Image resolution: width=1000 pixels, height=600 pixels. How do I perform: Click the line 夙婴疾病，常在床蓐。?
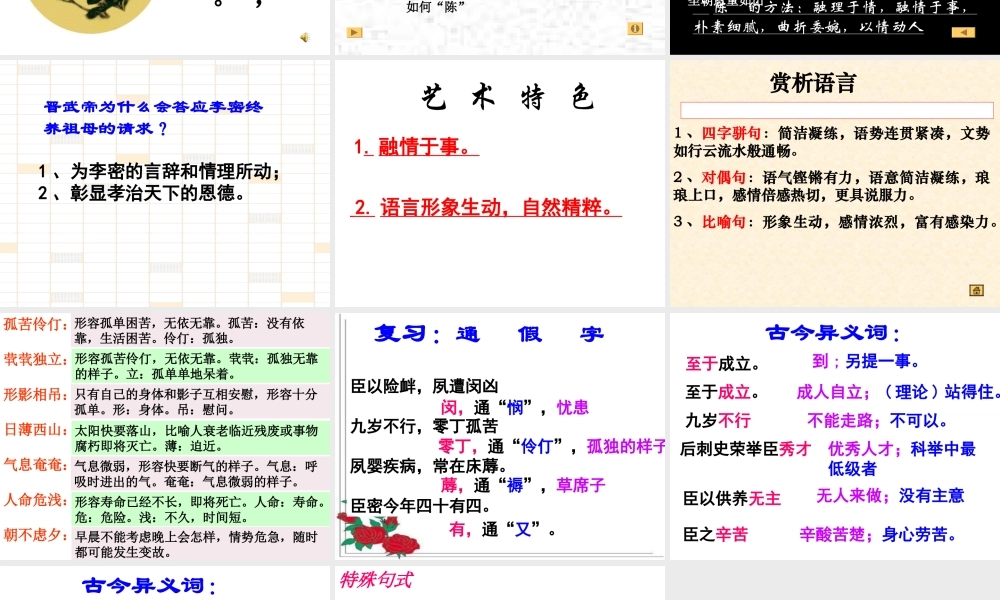coord(429,466)
